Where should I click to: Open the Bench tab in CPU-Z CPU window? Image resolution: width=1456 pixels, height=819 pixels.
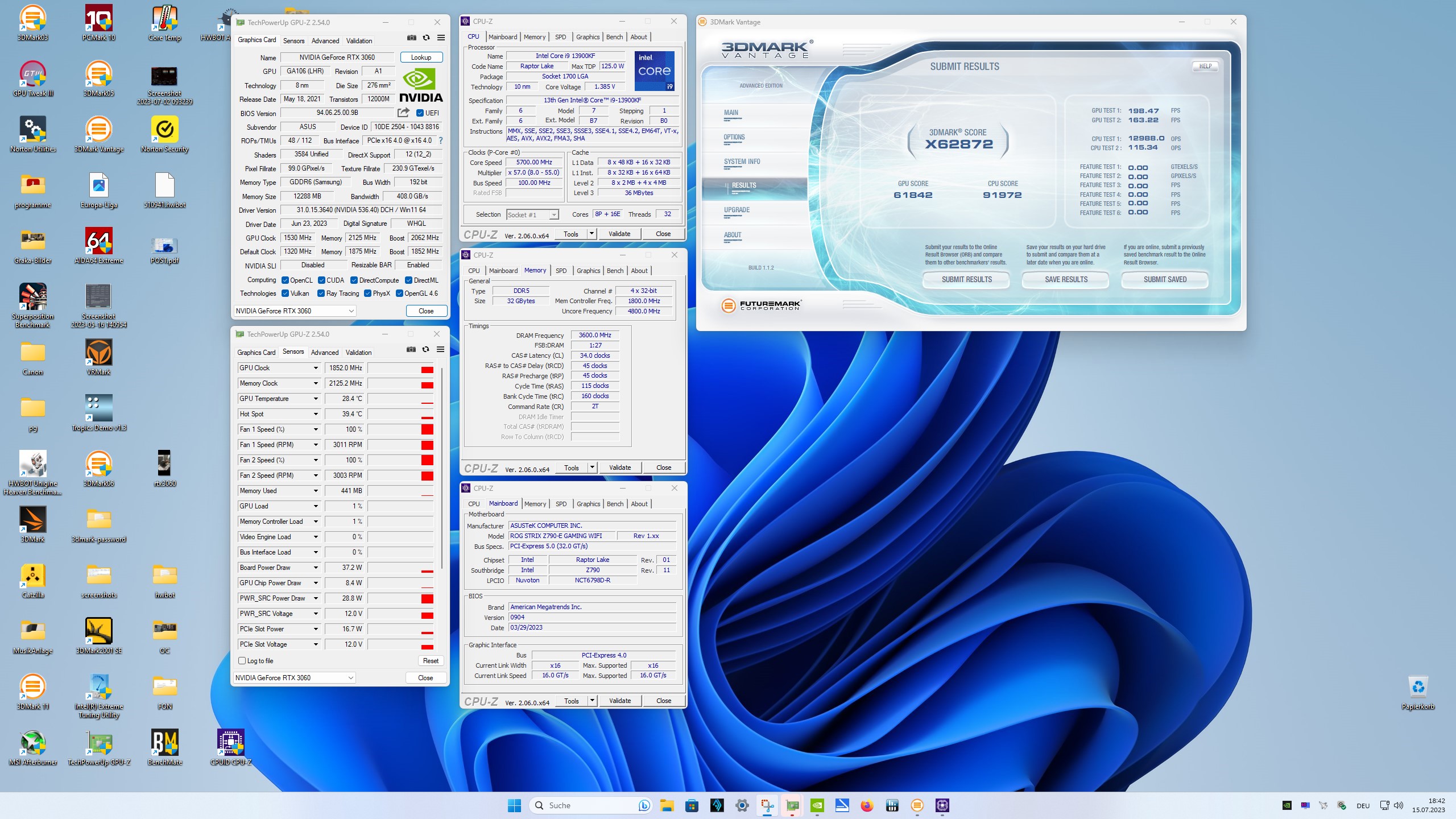tap(614, 37)
